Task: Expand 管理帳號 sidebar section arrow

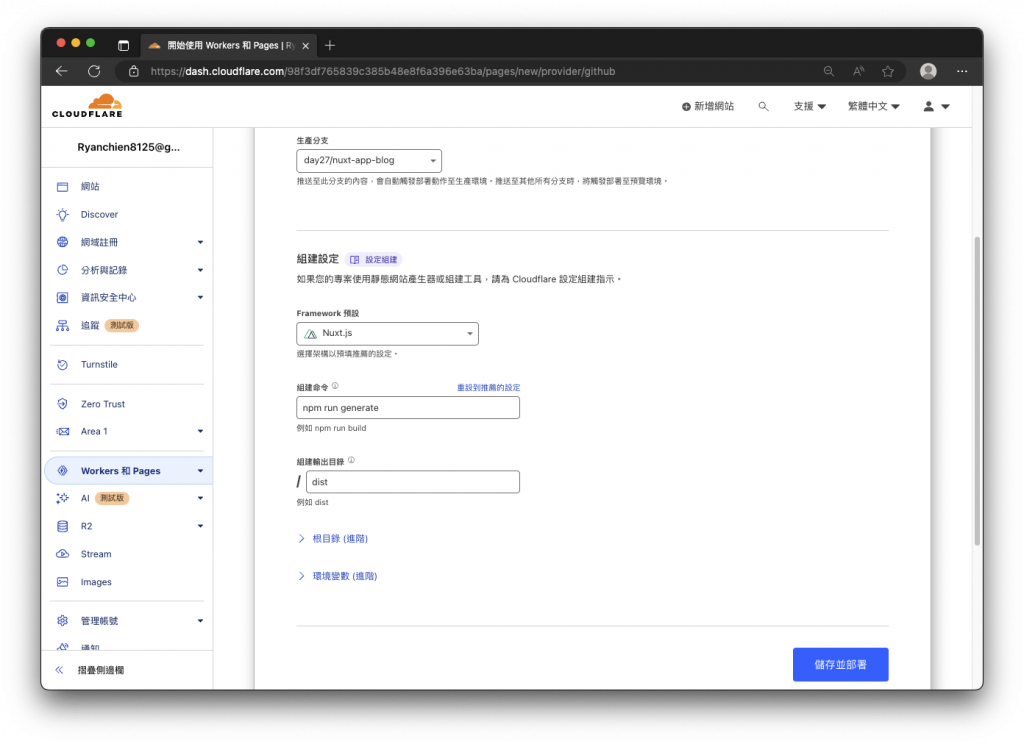Action: [x=200, y=621]
